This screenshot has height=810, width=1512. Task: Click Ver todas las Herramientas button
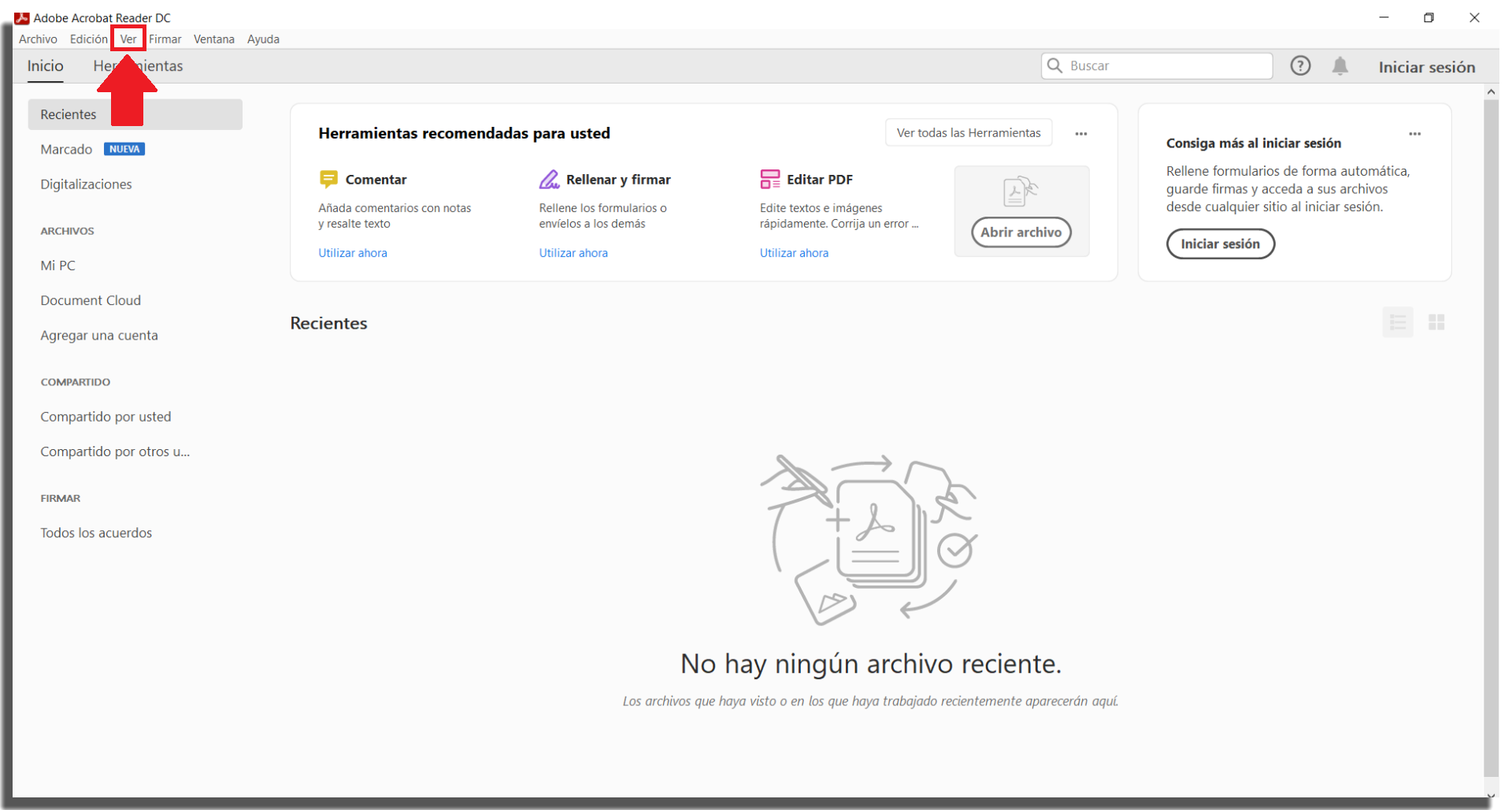tap(969, 132)
